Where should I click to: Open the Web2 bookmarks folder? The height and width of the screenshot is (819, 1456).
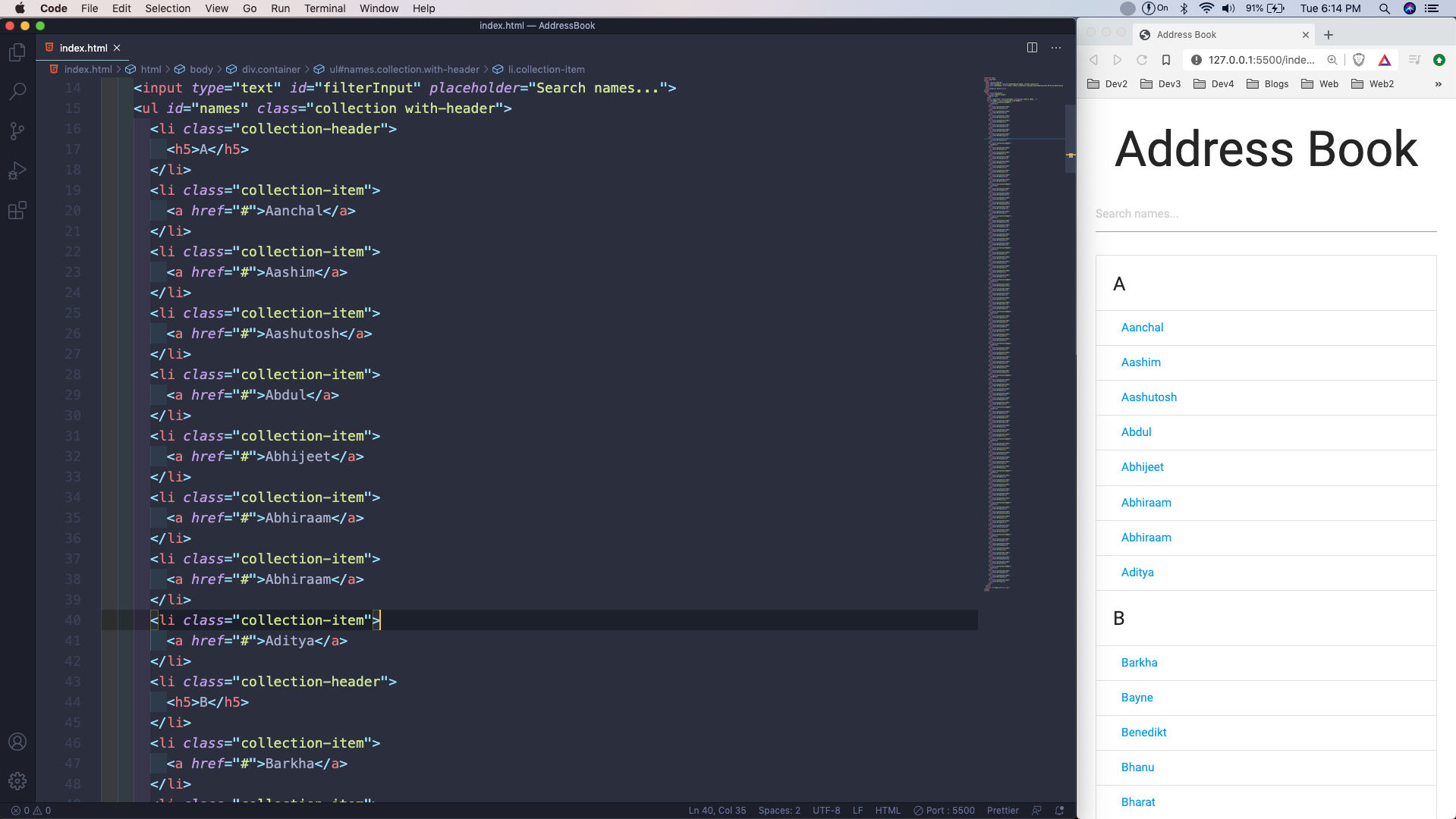(1373, 84)
